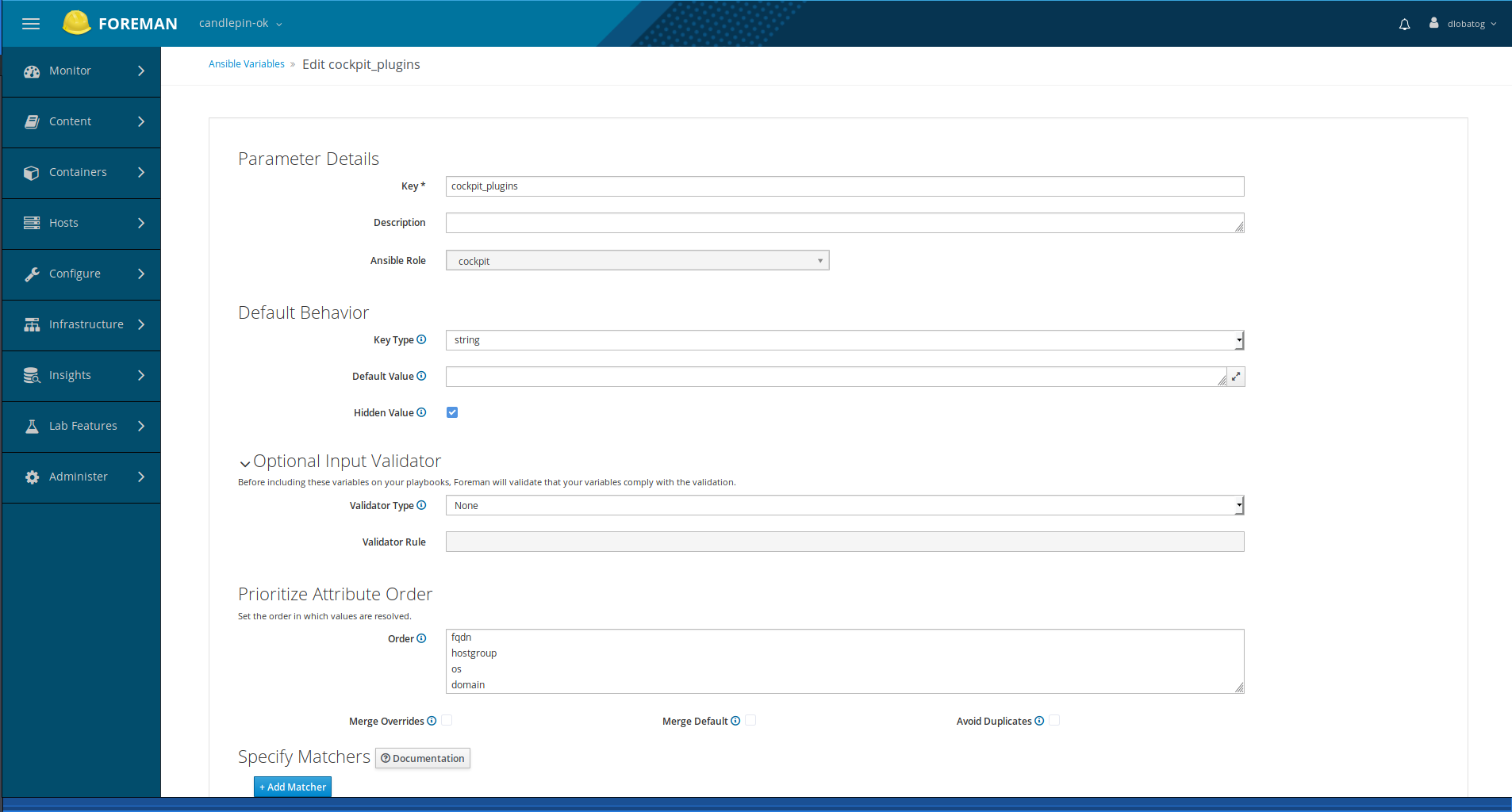Click the Hosts server icon
The image size is (1512, 812).
tap(32, 224)
